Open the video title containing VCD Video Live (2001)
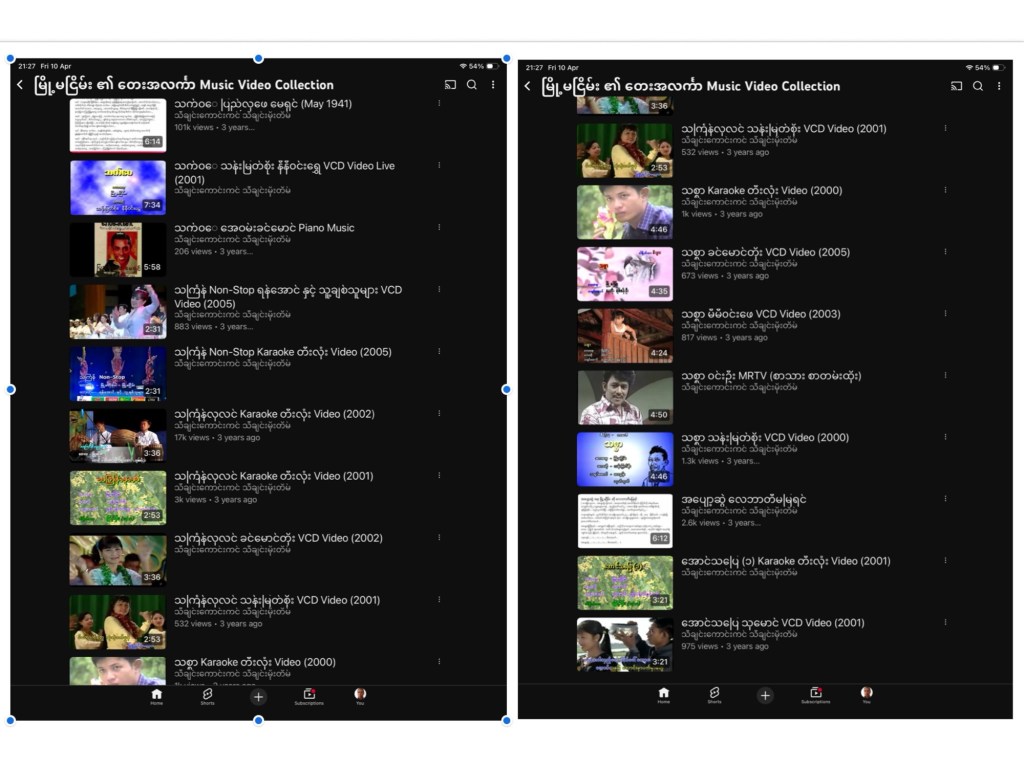 (x=284, y=172)
